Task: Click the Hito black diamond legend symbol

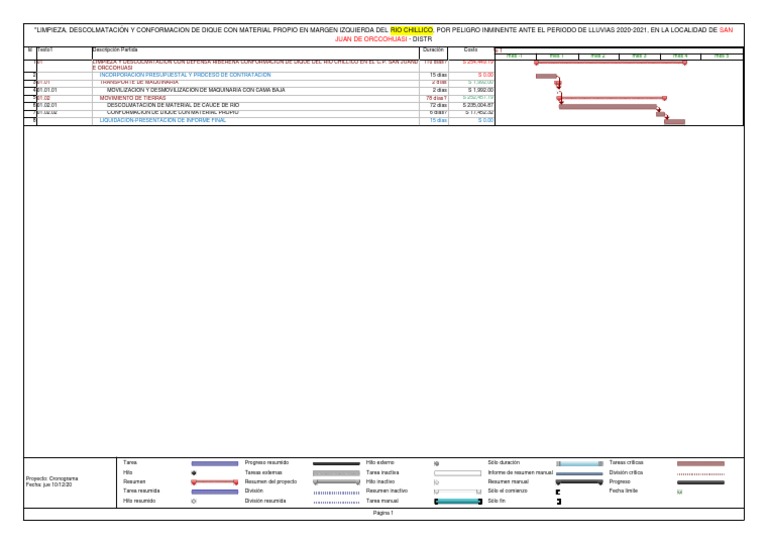Action: (x=194, y=473)
